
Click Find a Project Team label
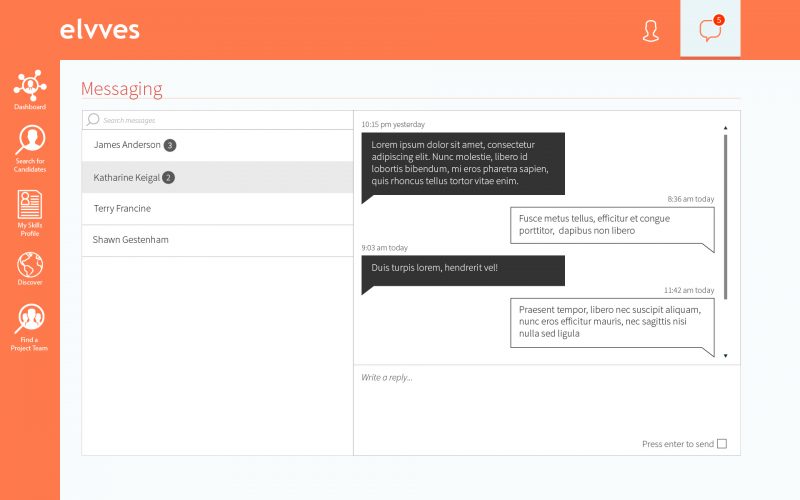point(29,344)
